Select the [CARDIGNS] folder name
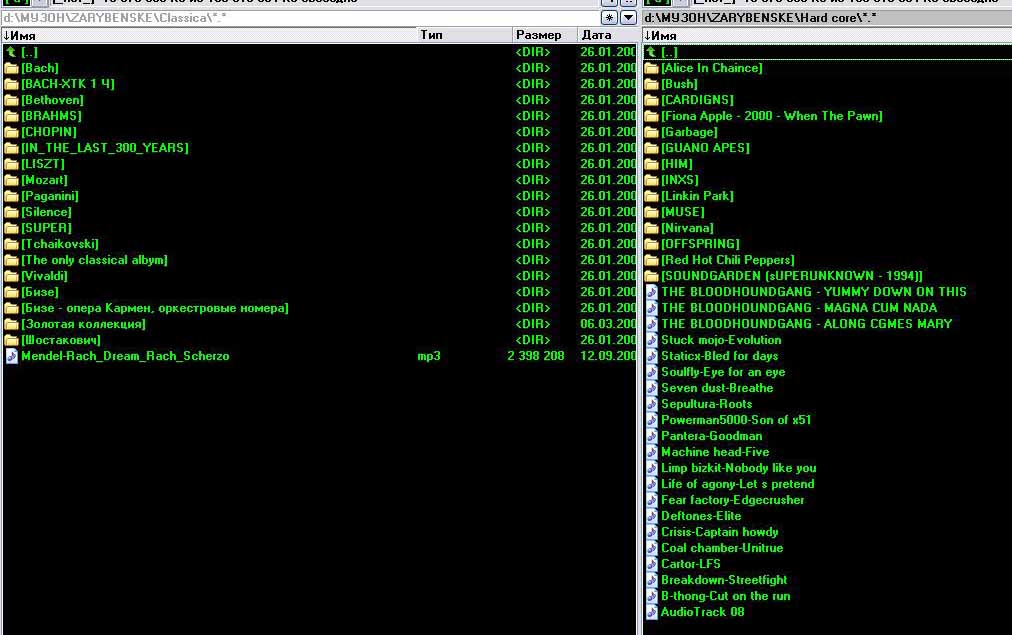This screenshot has width=1012, height=635. point(698,100)
